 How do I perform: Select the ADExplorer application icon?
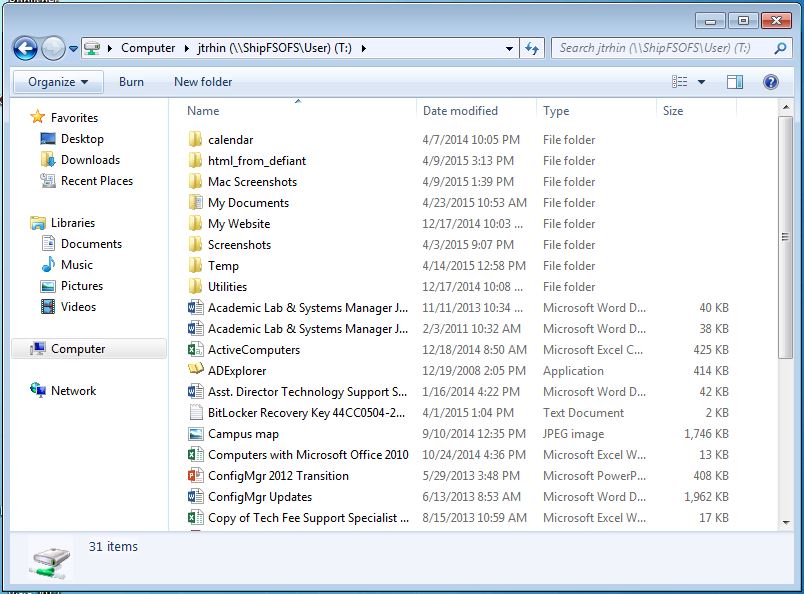(196, 371)
